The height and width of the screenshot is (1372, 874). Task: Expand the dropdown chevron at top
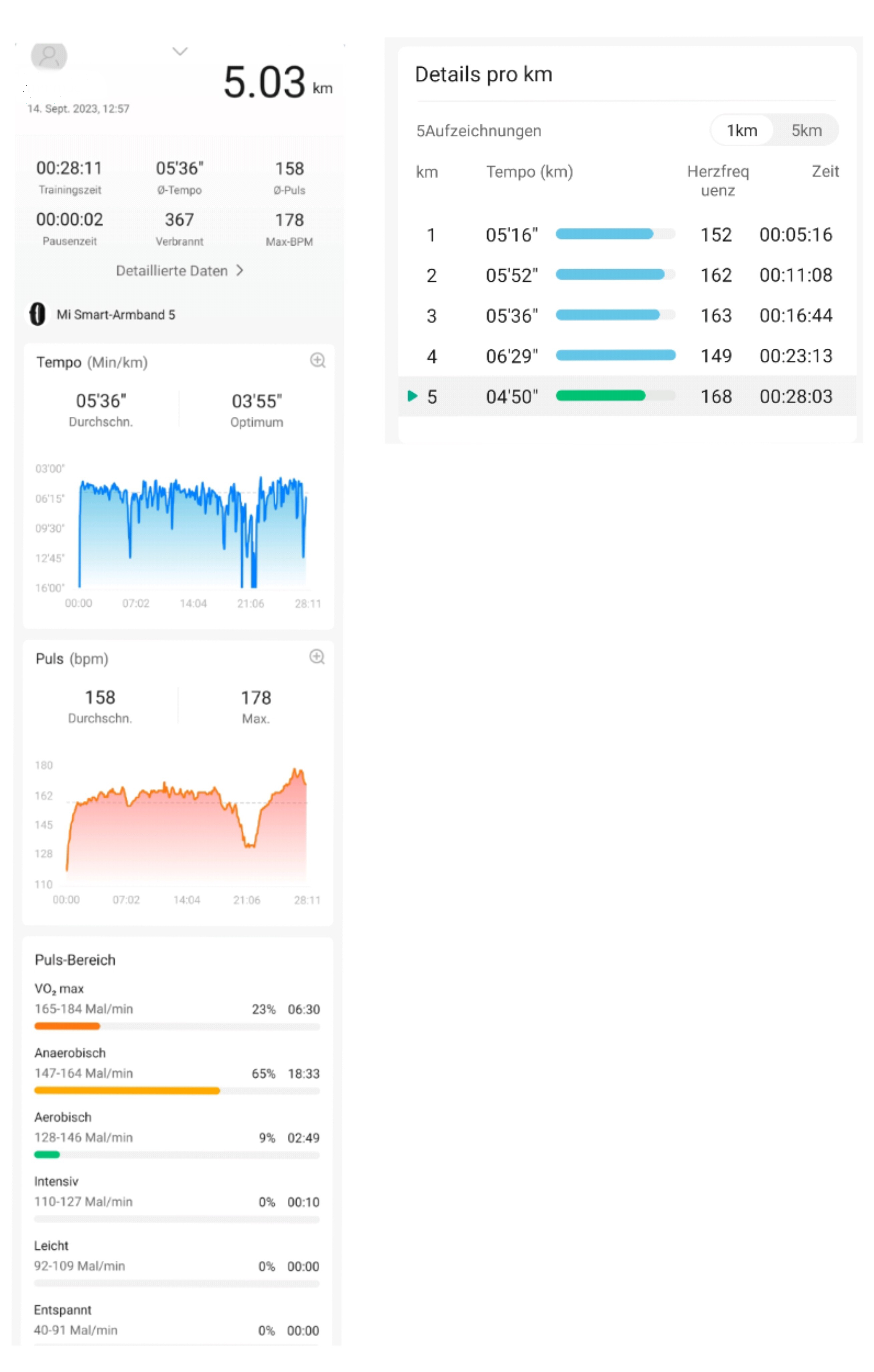(x=180, y=51)
